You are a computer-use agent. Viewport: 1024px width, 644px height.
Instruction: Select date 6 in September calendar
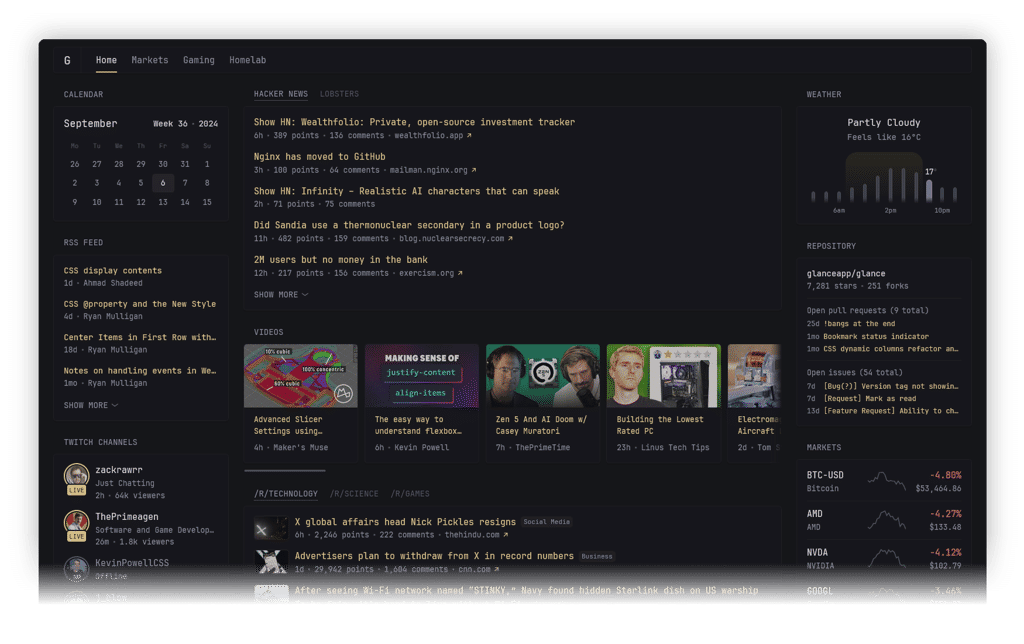click(x=163, y=184)
